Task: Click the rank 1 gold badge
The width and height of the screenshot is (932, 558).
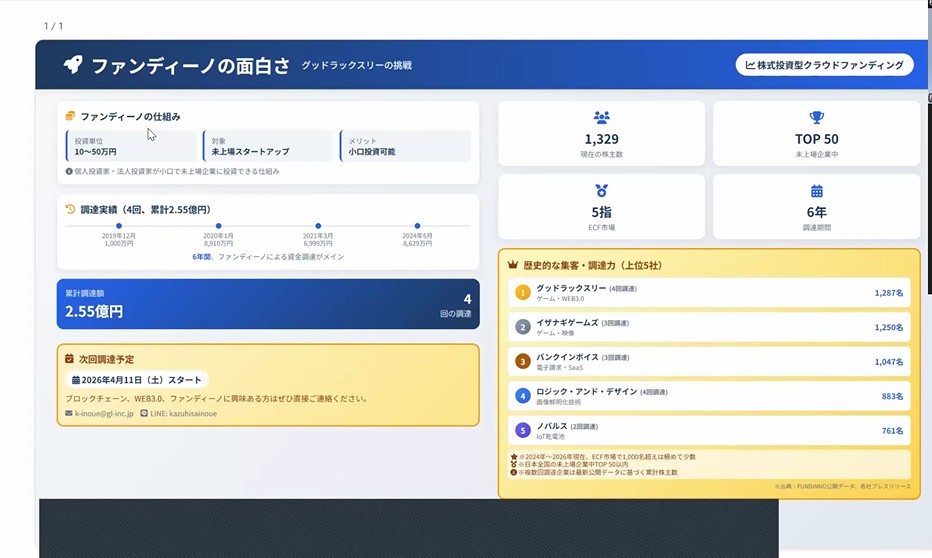Action: (x=522, y=292)
